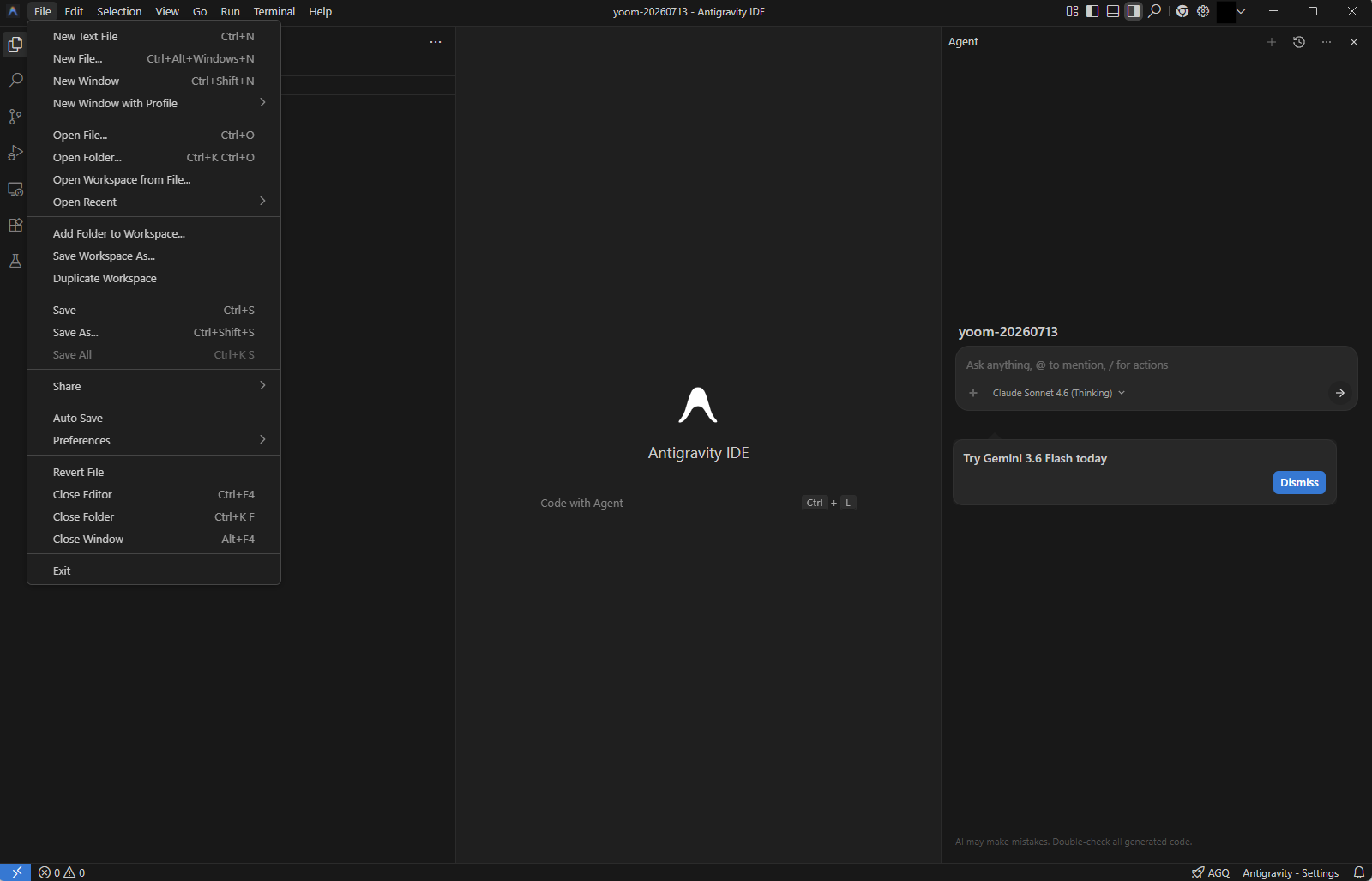The image size is (1372, 881).
Task: Close the Agent panel
Action: pos(1354,42)
